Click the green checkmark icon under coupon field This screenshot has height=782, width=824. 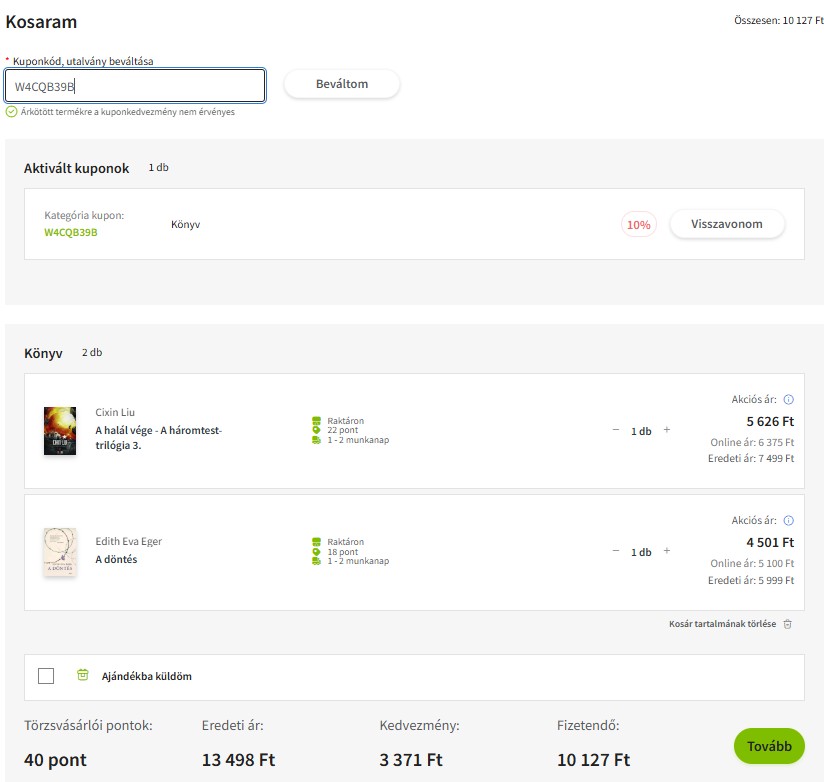tap(11, 111)
